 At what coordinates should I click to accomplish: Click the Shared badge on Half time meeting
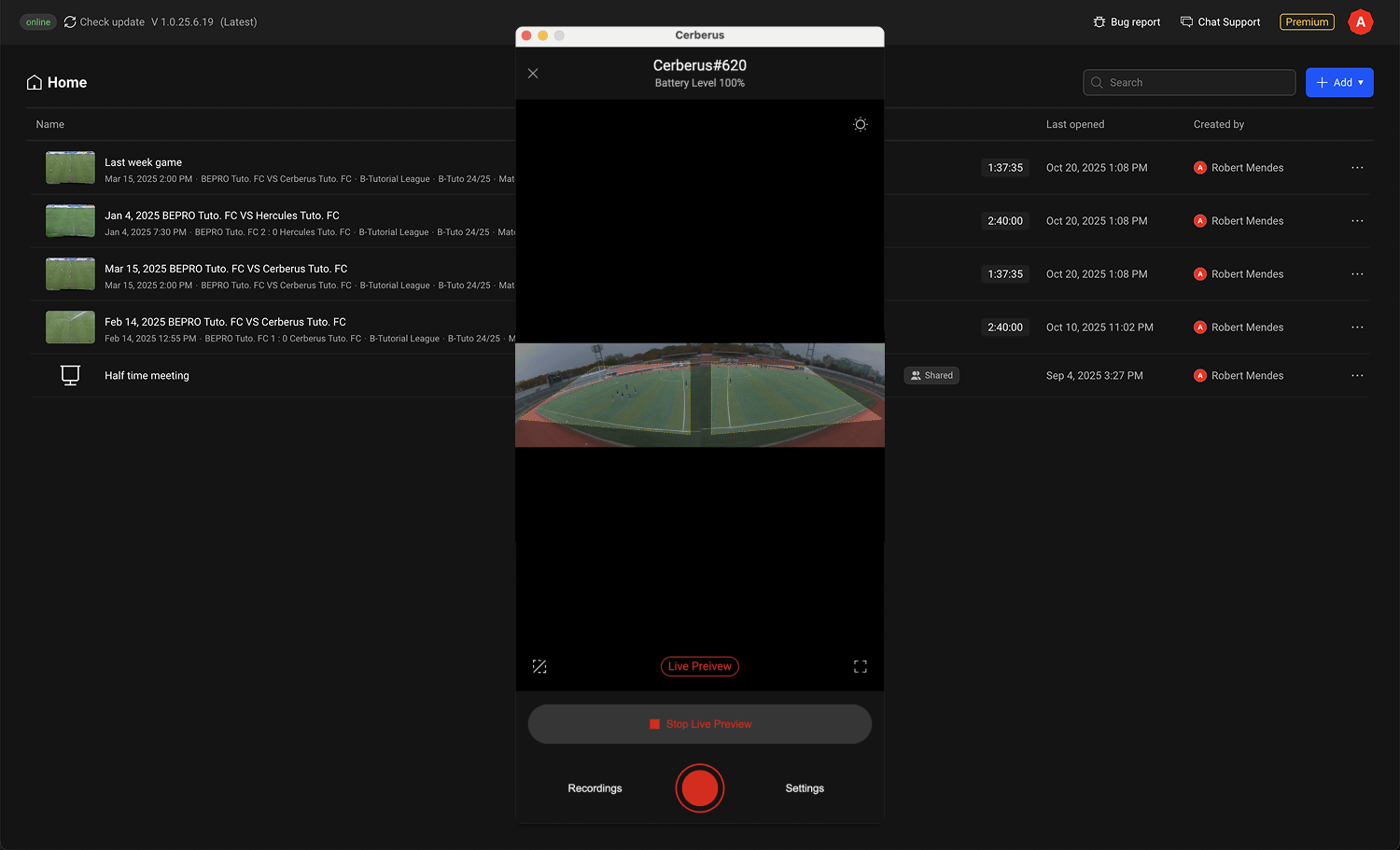tap(931, 375)
